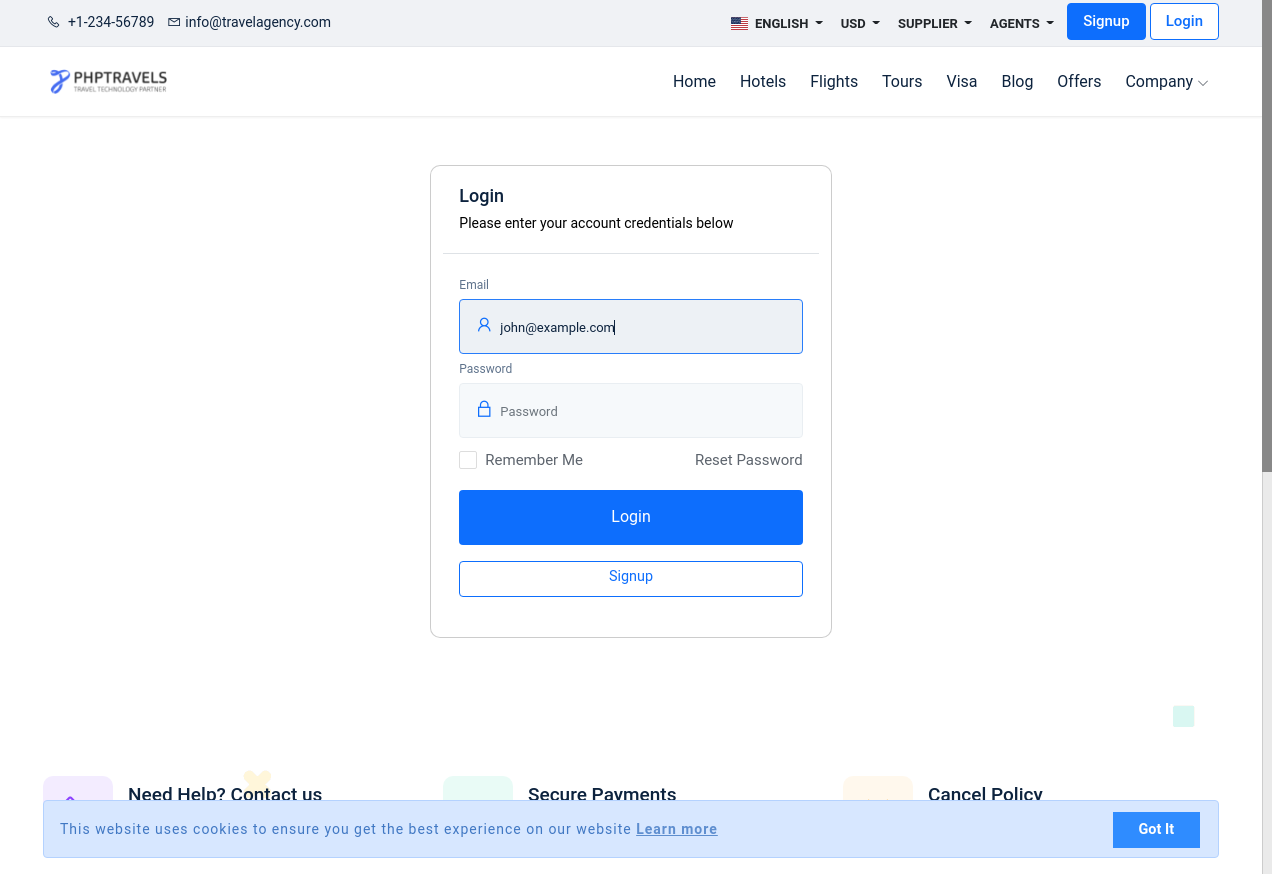Click the Reset Password link
Image resolution: width=1272 pixels, height=874 pixels.
[x=748, y=460]
